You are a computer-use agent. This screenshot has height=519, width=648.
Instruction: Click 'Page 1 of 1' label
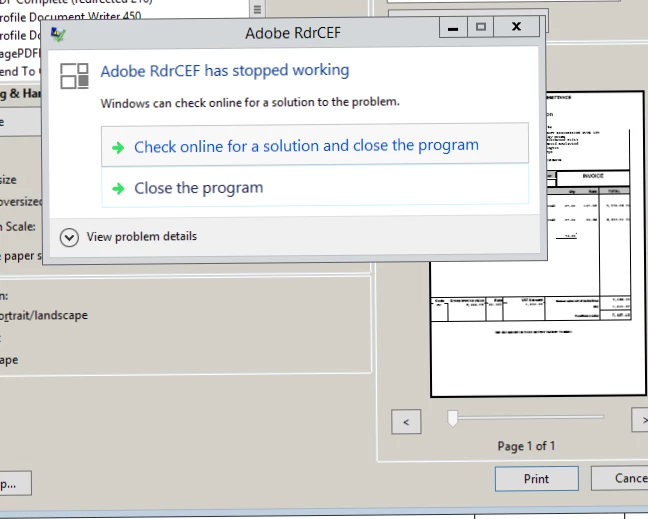(x=526, y=446)
